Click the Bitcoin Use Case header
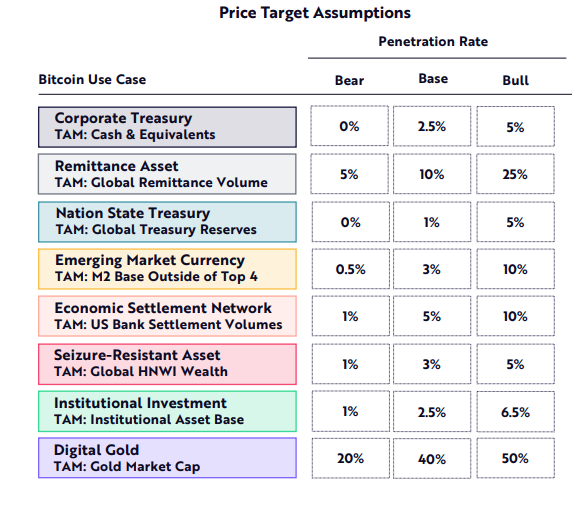The height and width of the screenshot is (508, 581). [x=92, y=80]
